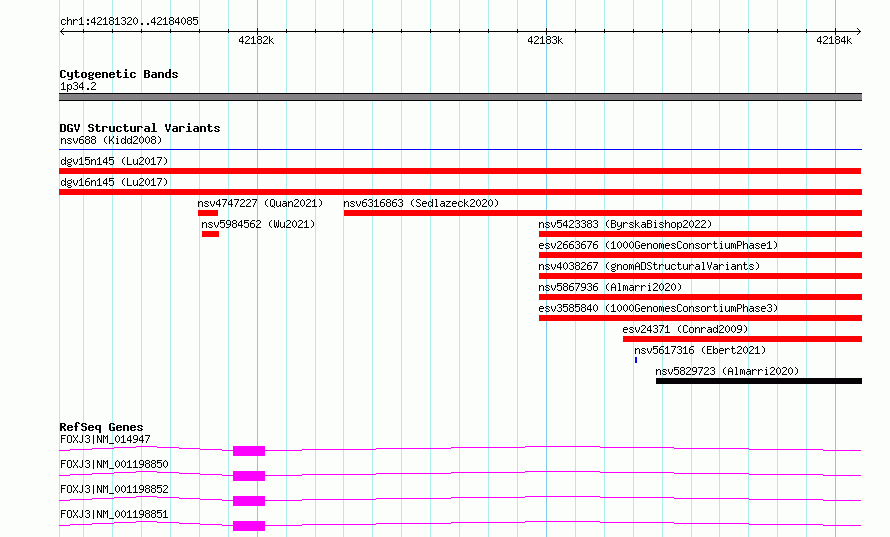The image size is (890, 537).
Task: Click the red nsv6316863 variant bar
Action: (x=603, y=213)
